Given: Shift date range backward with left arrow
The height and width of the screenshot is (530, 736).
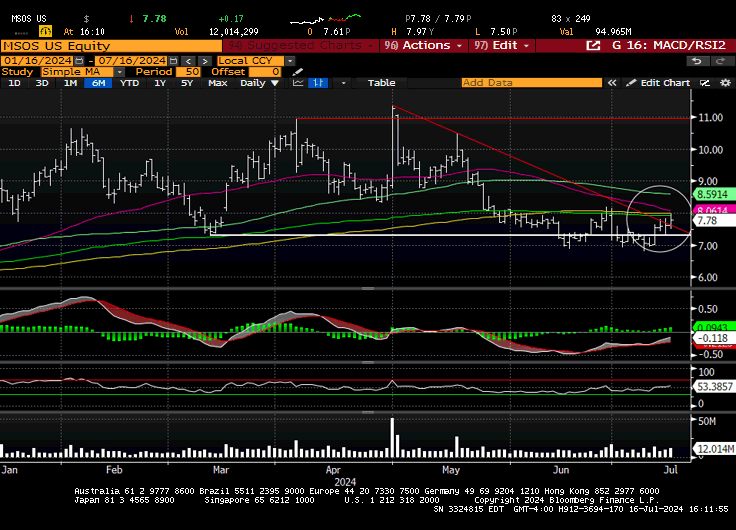Looking at the screenshot, I should [x=188, y=61].
